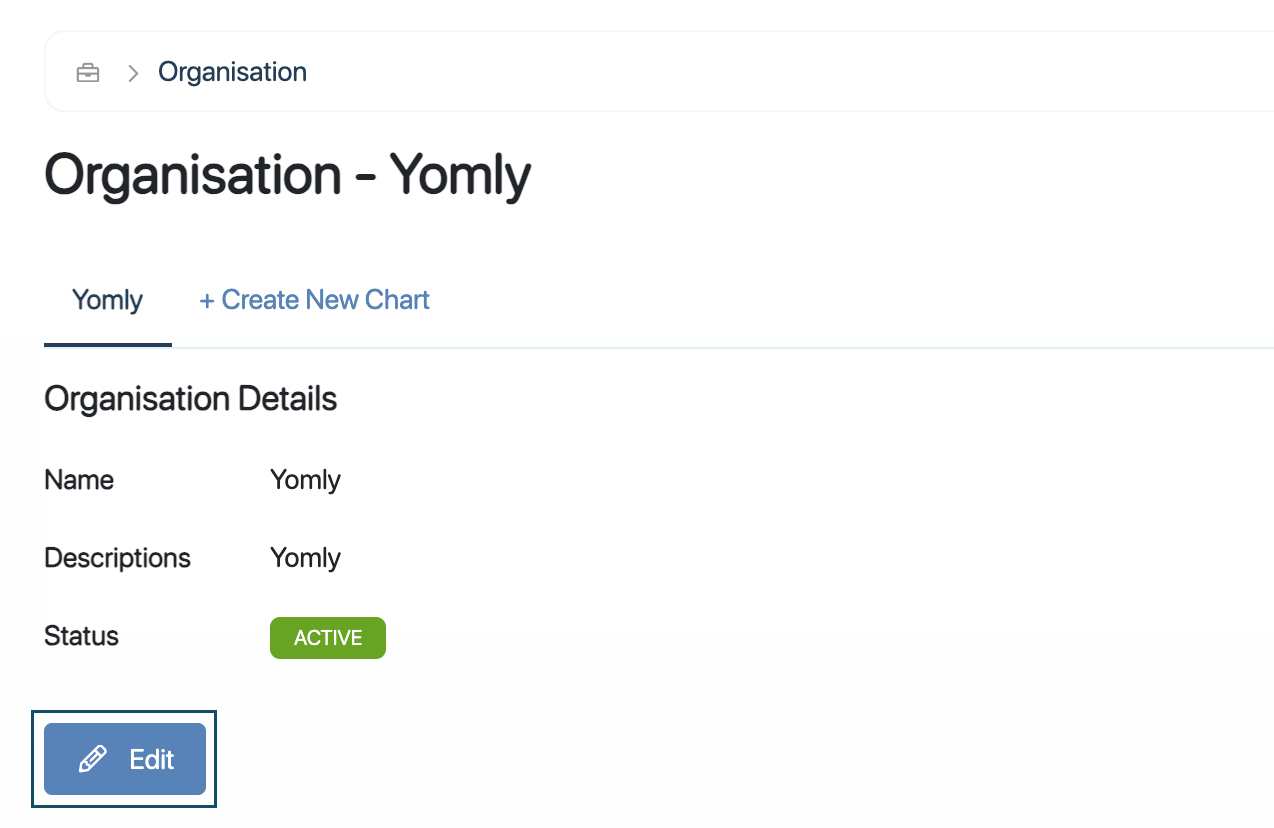The image size is (1274, 828).
Task: Click the underline beneath the Yomly tab
Action: pyautogui.click(x=107, y=344)
